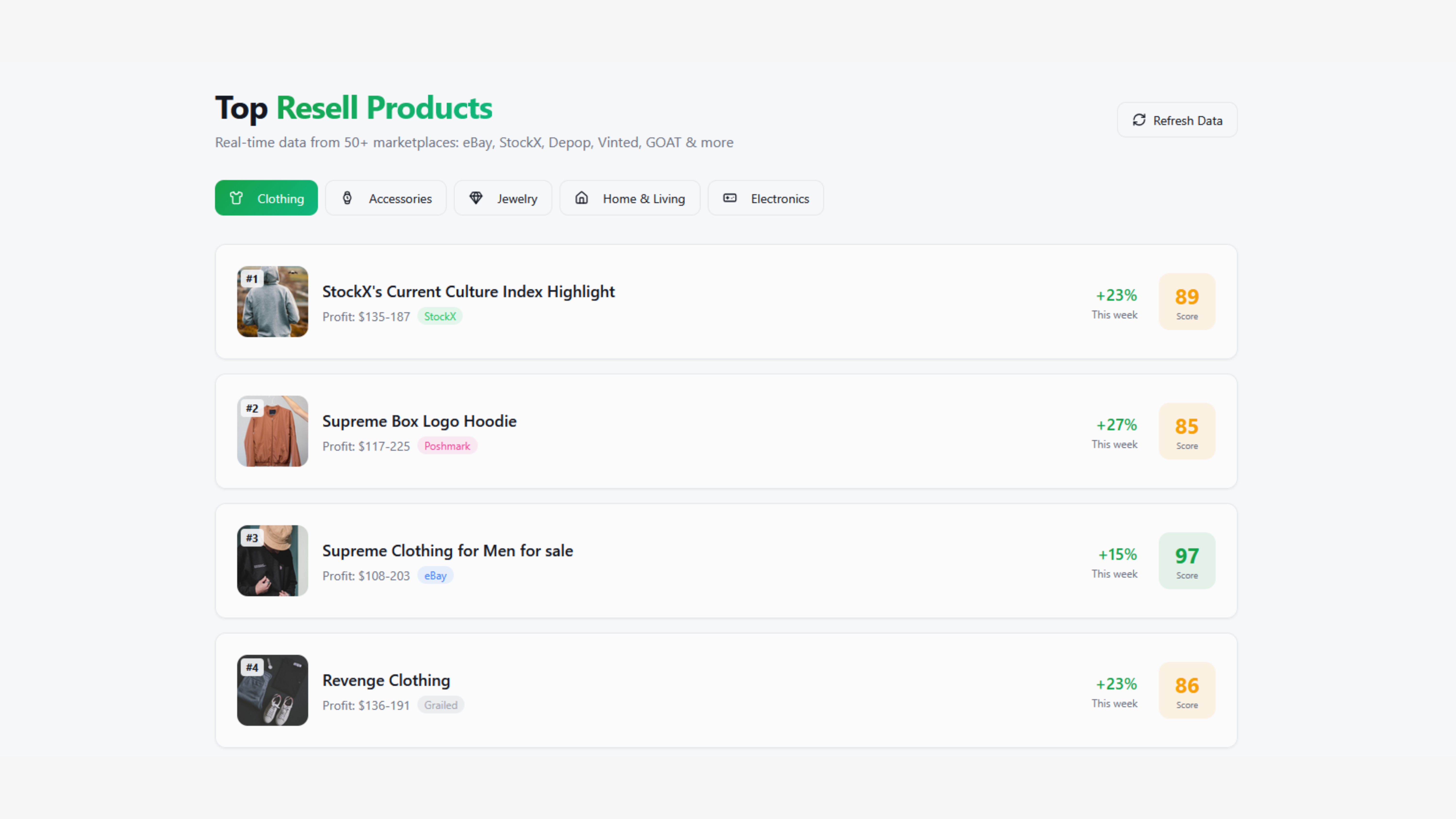Open StockX's Current Culture Index Highlight listing
This screenshot has width=1456, height=819.
(468, 292)
